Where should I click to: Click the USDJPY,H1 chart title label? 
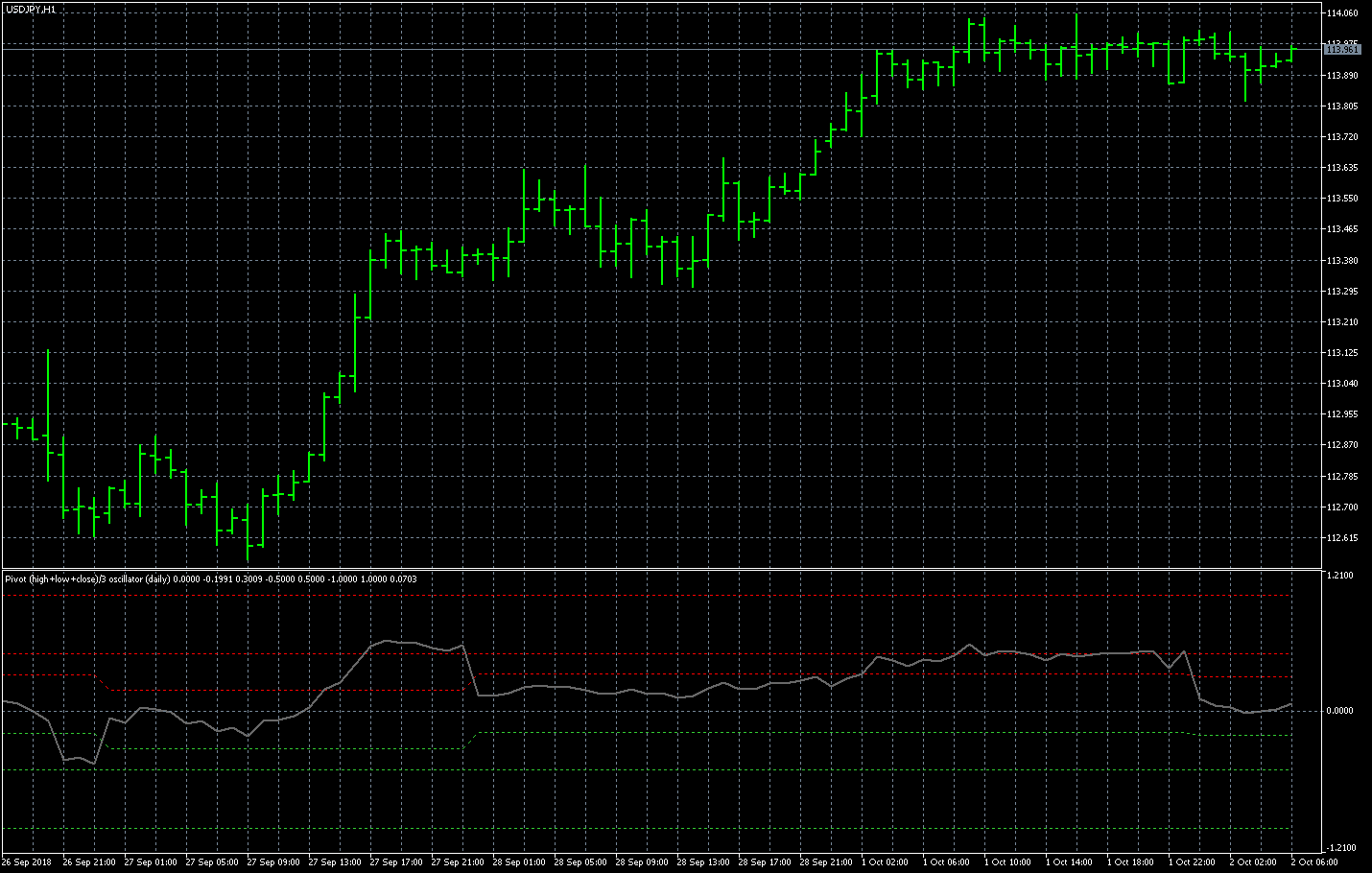[30, 9]
